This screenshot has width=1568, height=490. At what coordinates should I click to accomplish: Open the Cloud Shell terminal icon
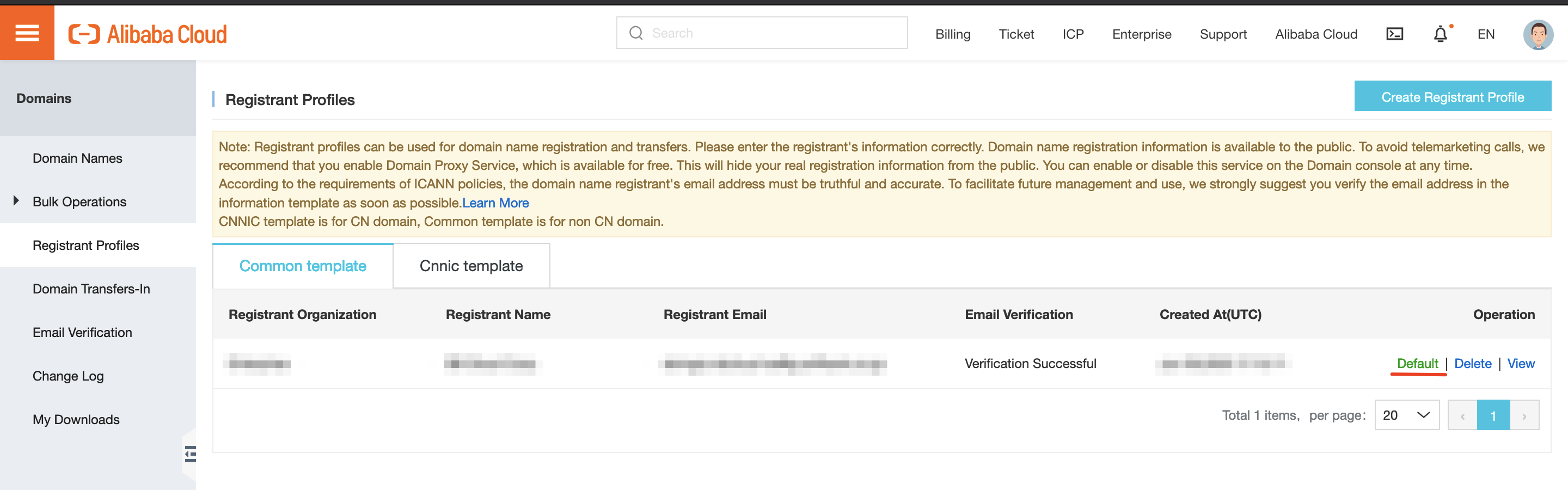coord(1394,34)
